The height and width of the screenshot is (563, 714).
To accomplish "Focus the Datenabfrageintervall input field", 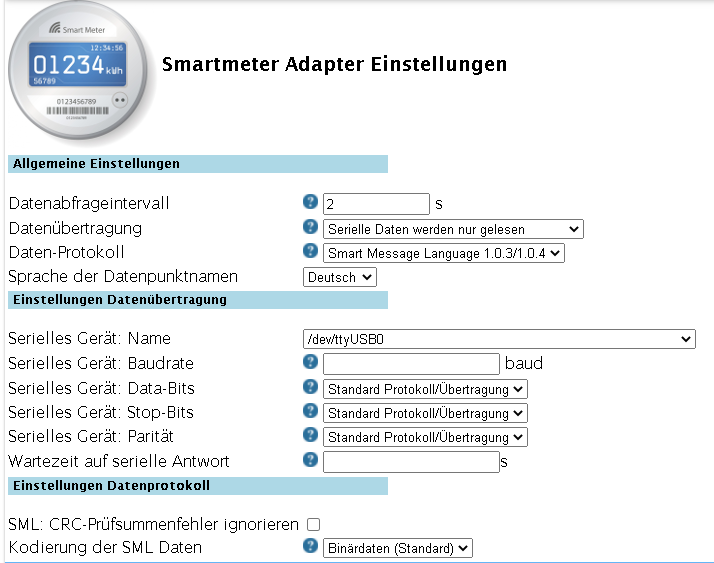I will [376, 204].
